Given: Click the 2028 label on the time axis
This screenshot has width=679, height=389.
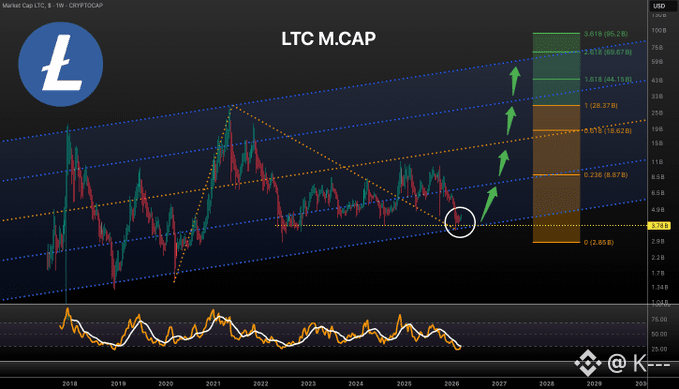Looking at the screenshot, I should (546, 384).
